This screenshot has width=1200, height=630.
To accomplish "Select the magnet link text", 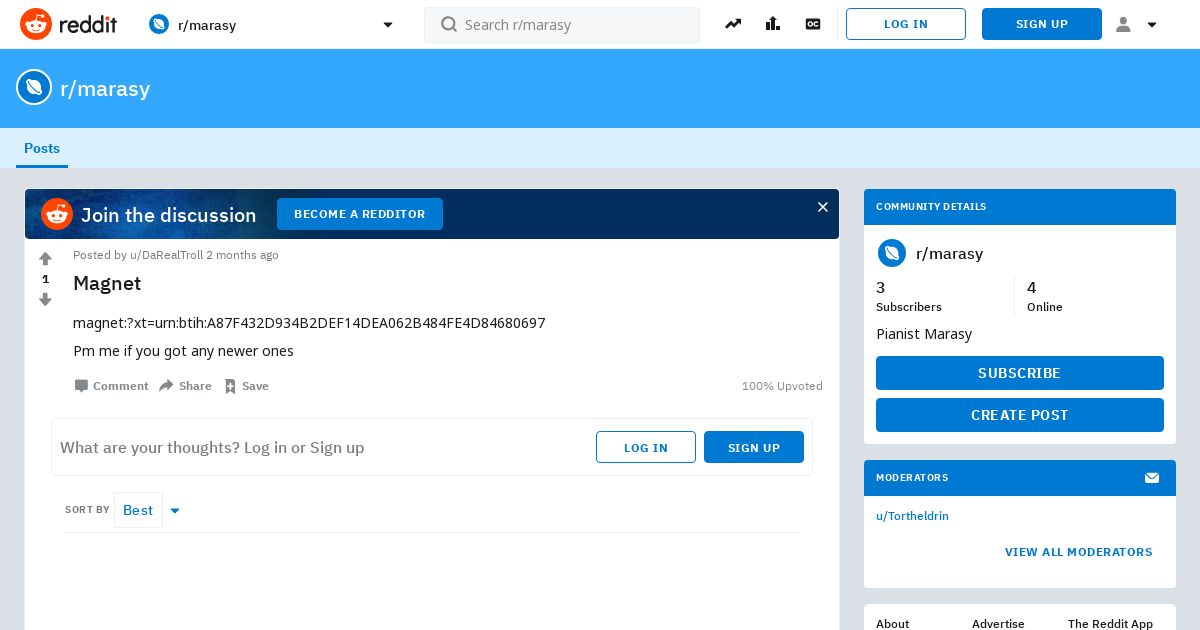I will coord(309,323).
